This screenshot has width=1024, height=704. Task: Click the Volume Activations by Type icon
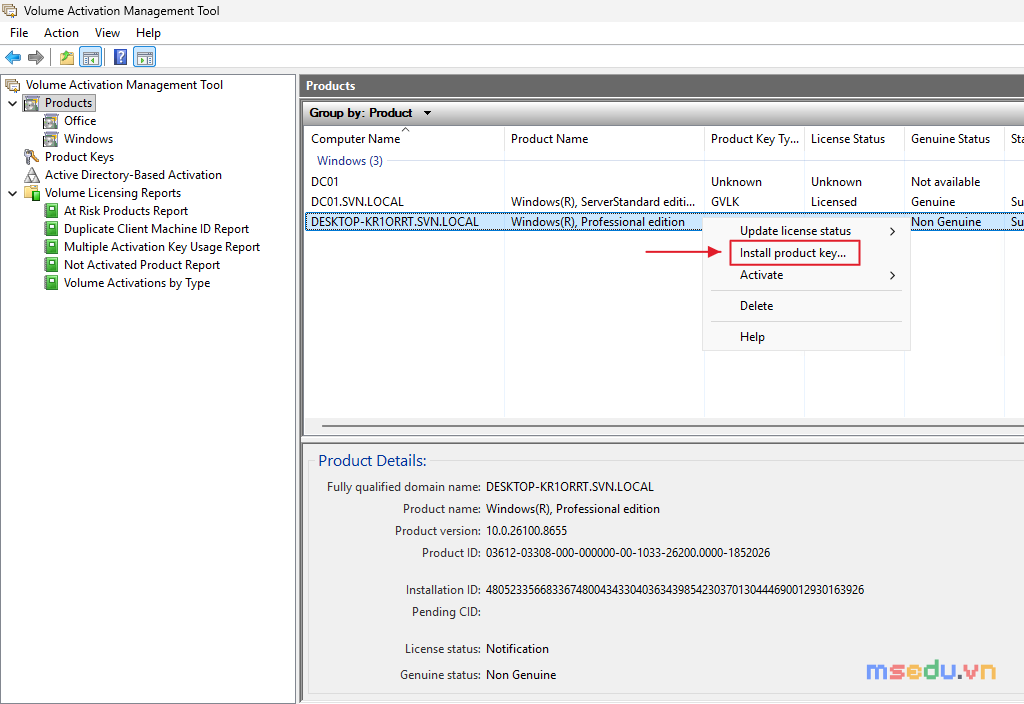(51, 283)
